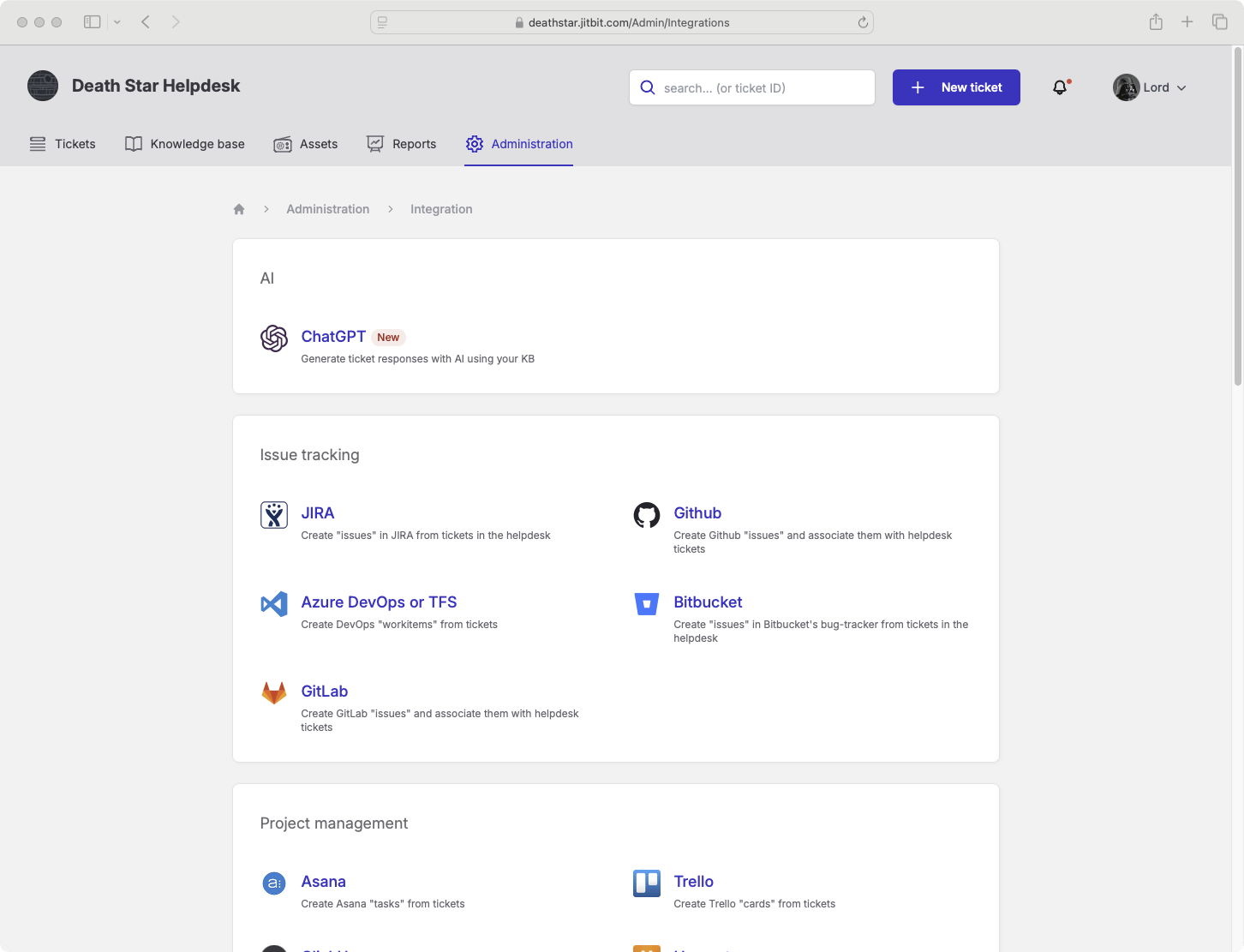Go back with Safari back arrow
This screenshot has height=952, width=1244.
(146, 22)
